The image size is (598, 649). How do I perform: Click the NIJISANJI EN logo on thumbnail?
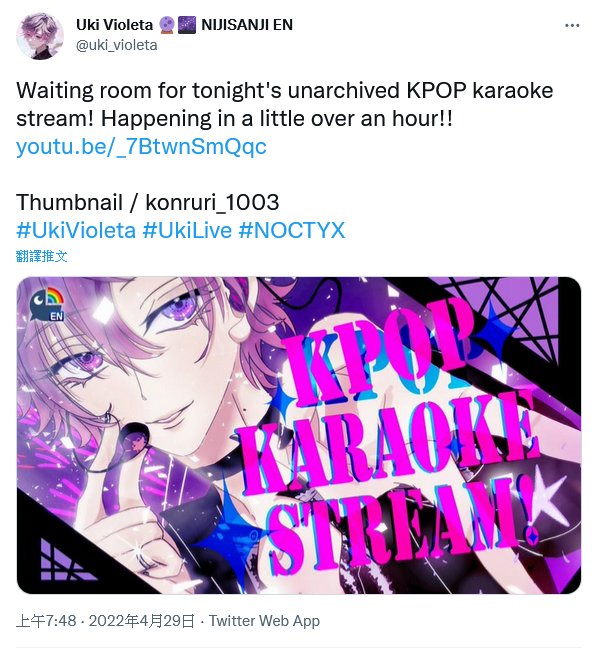(47, 304)
